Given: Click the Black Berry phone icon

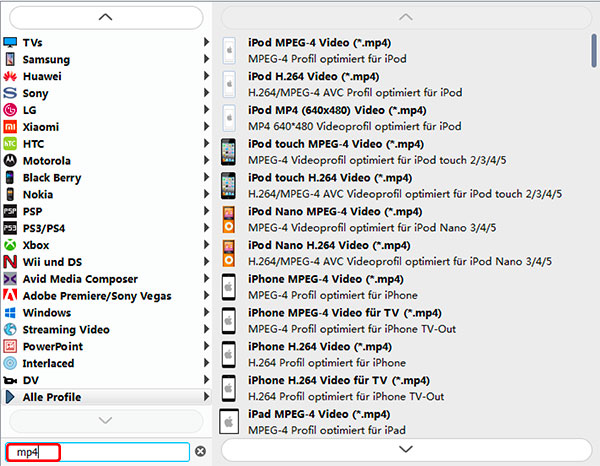Looking at the screenshot, I should [10, 178].
